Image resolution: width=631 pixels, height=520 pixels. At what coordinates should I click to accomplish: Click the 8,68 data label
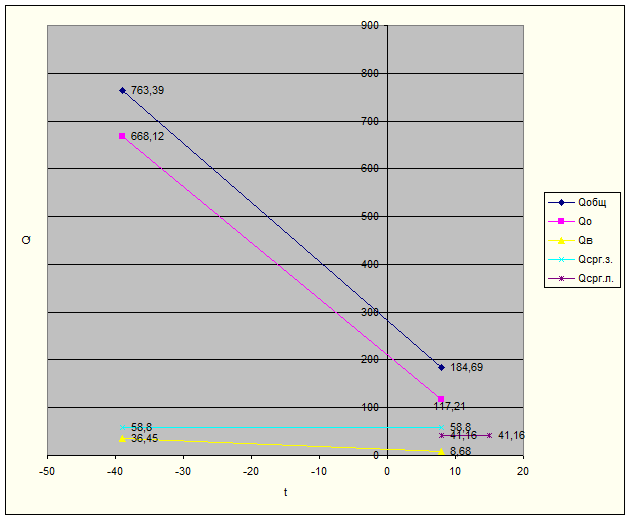coord(461,452)
